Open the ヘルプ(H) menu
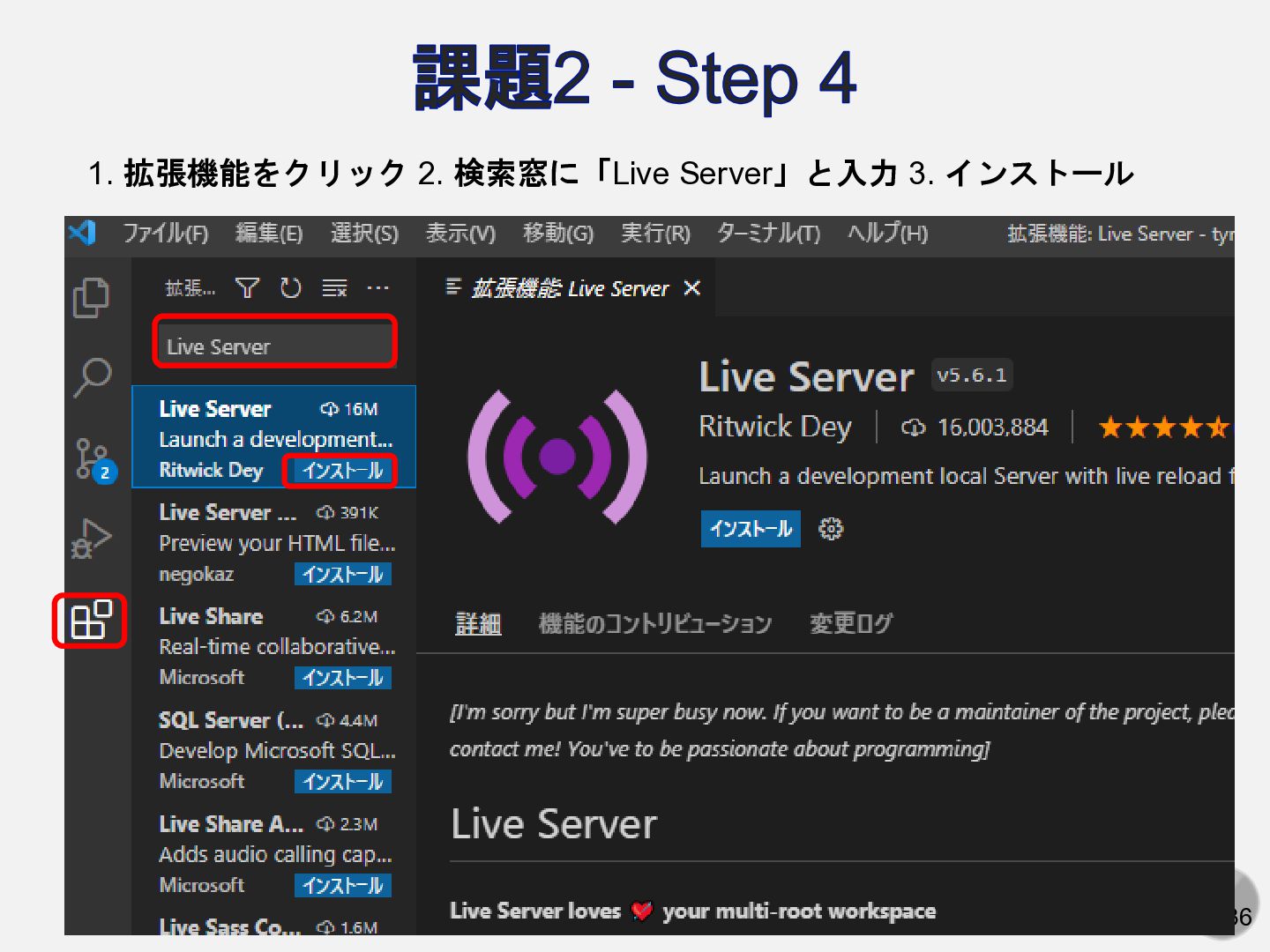Image resolution: width=1270 pixels, height=952 pixels. click(x=888, y=234)
